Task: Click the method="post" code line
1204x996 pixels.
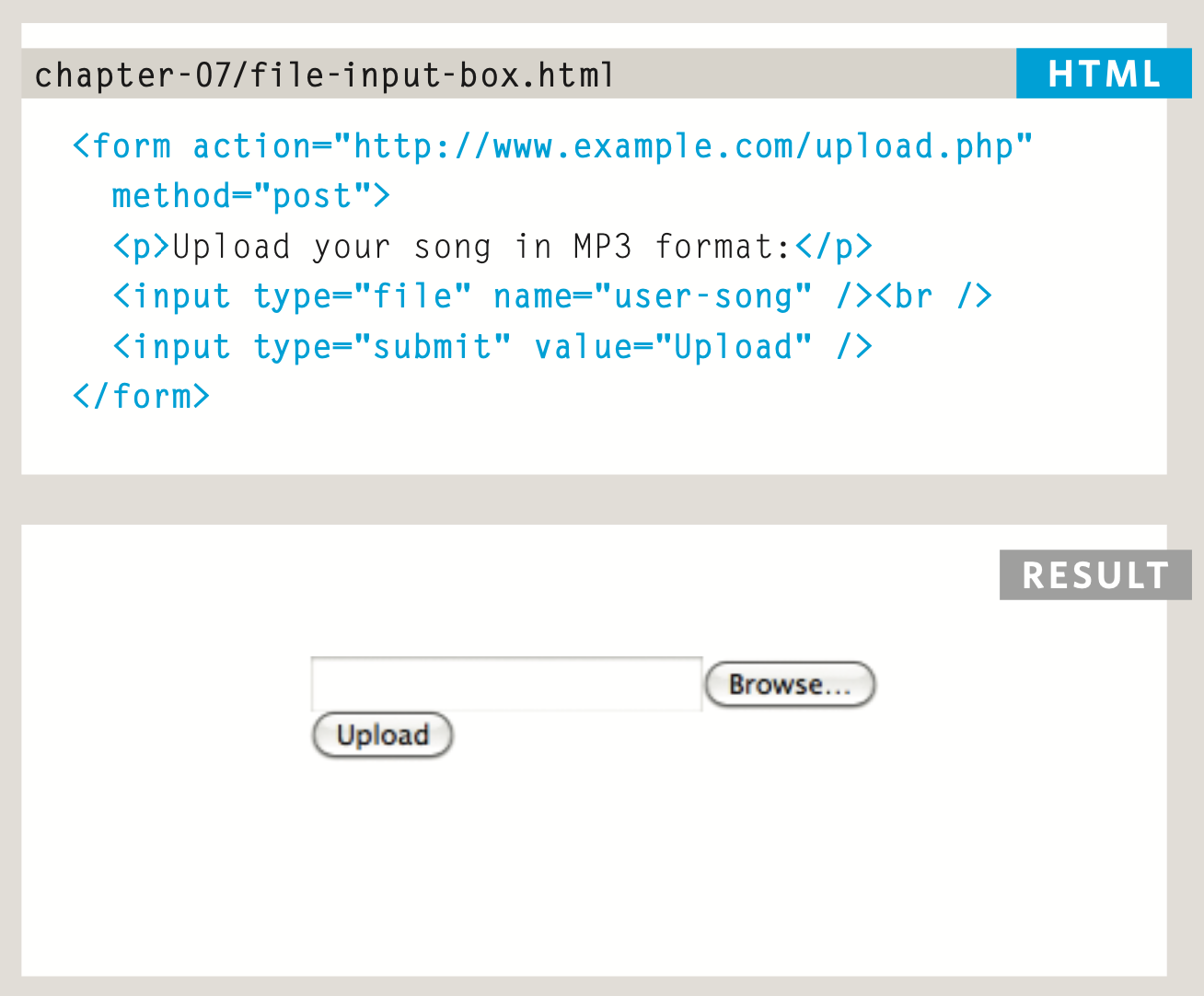Action: tap(251, 196)
